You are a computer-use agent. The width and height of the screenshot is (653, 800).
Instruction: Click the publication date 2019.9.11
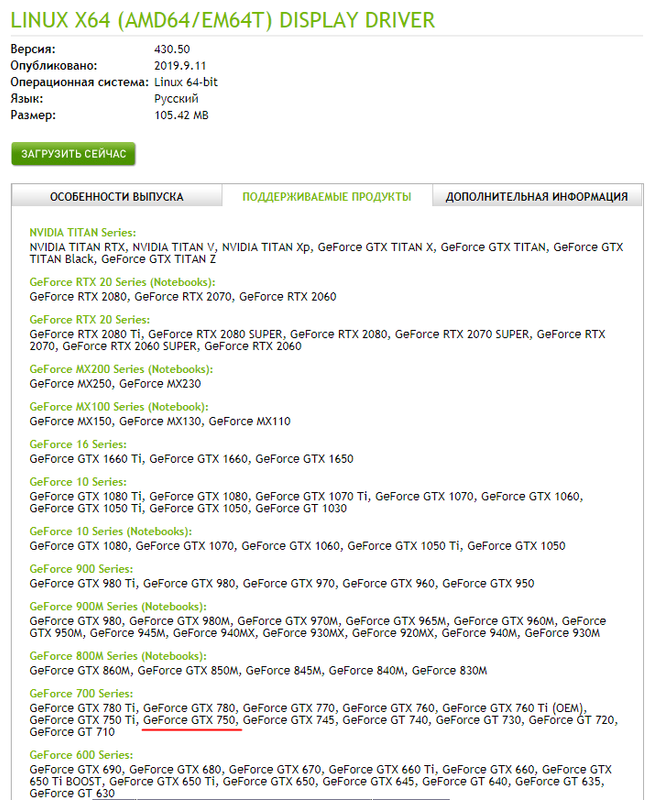click(x=180, y=66)
